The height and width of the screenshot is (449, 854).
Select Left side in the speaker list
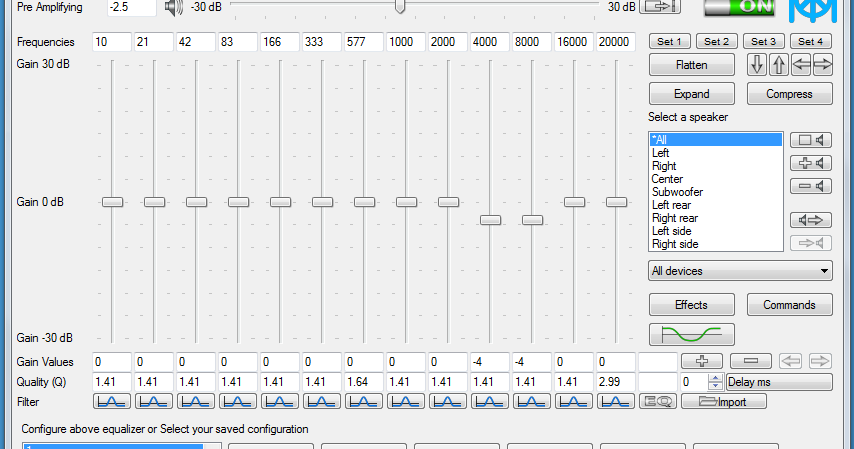[x=716, y=232]
